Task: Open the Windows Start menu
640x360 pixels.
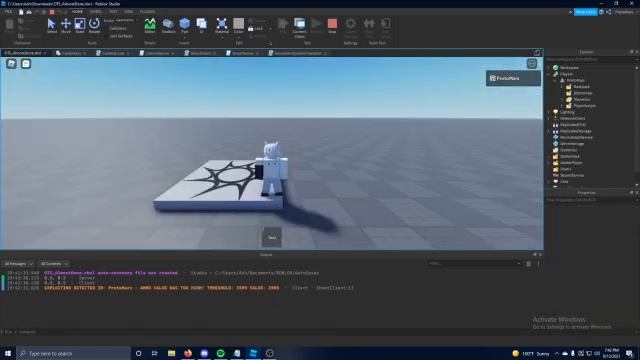Action: [x=8, y=353]
